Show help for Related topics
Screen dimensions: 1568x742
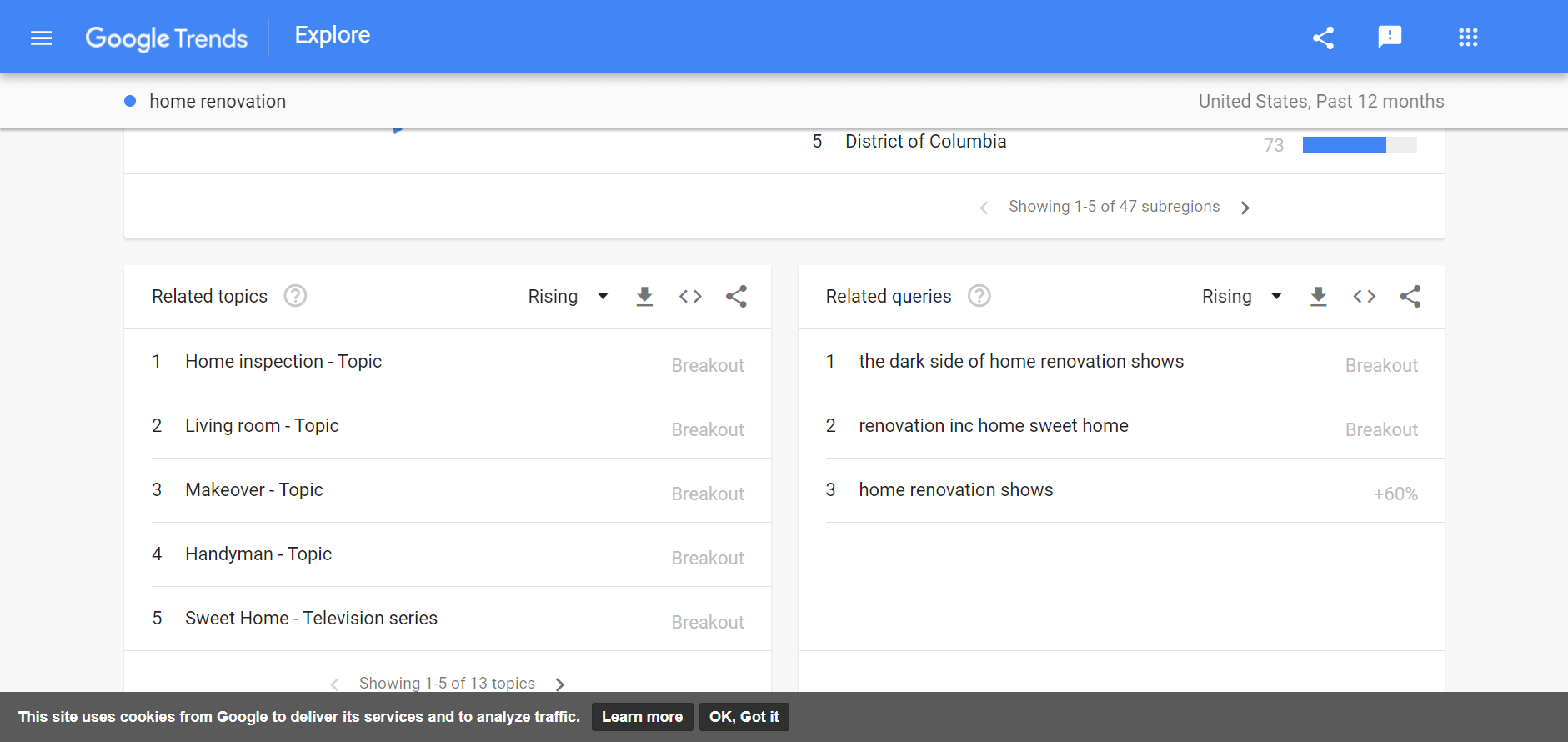tap(295, 296)
